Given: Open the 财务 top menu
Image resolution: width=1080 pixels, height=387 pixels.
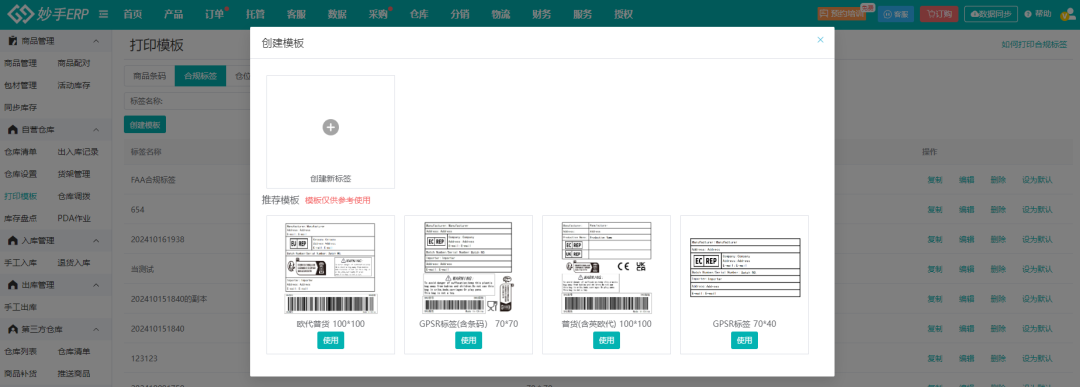Looking at the screenshot, I should point(541,14).
